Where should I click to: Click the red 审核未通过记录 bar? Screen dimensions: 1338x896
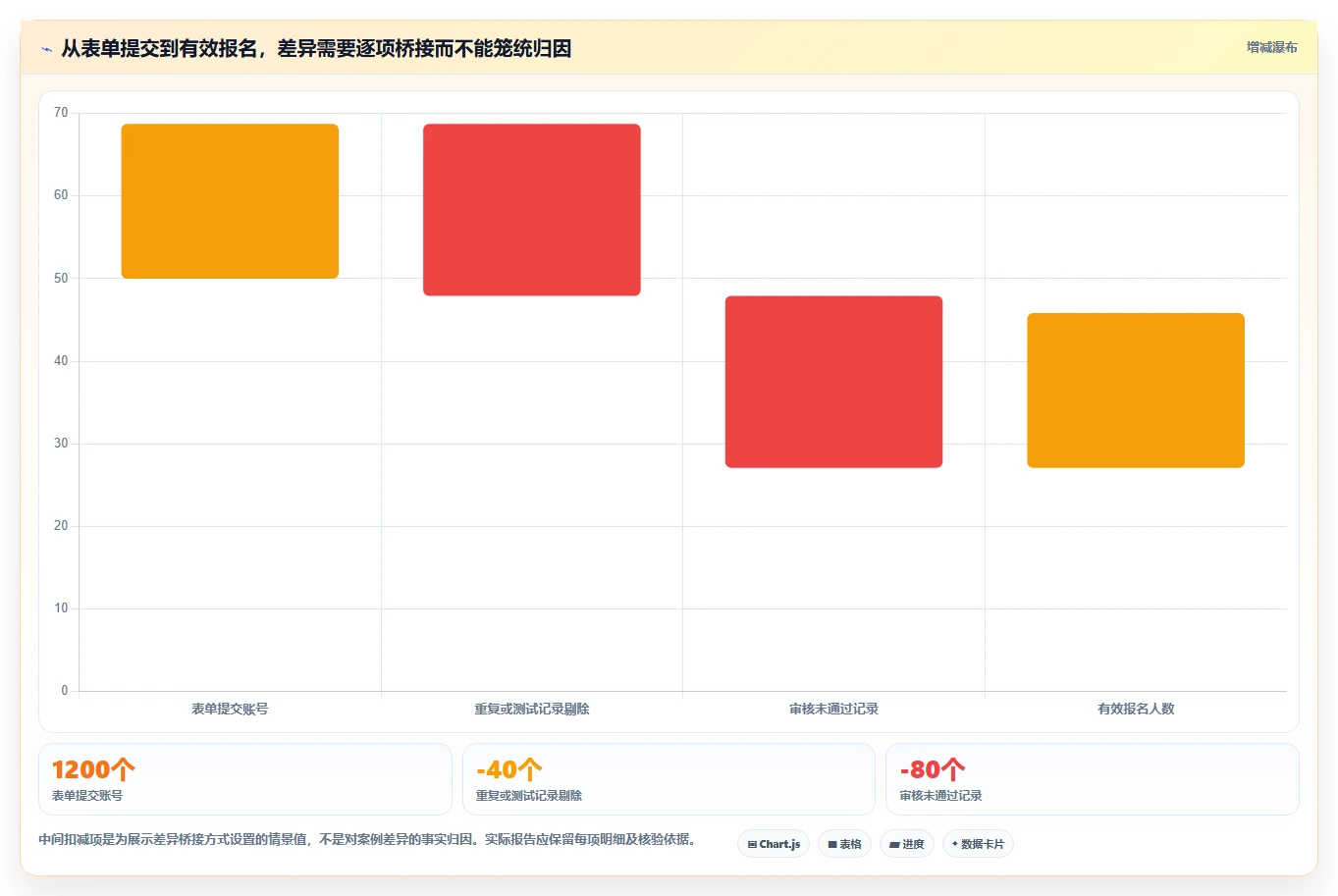(833, 382)
